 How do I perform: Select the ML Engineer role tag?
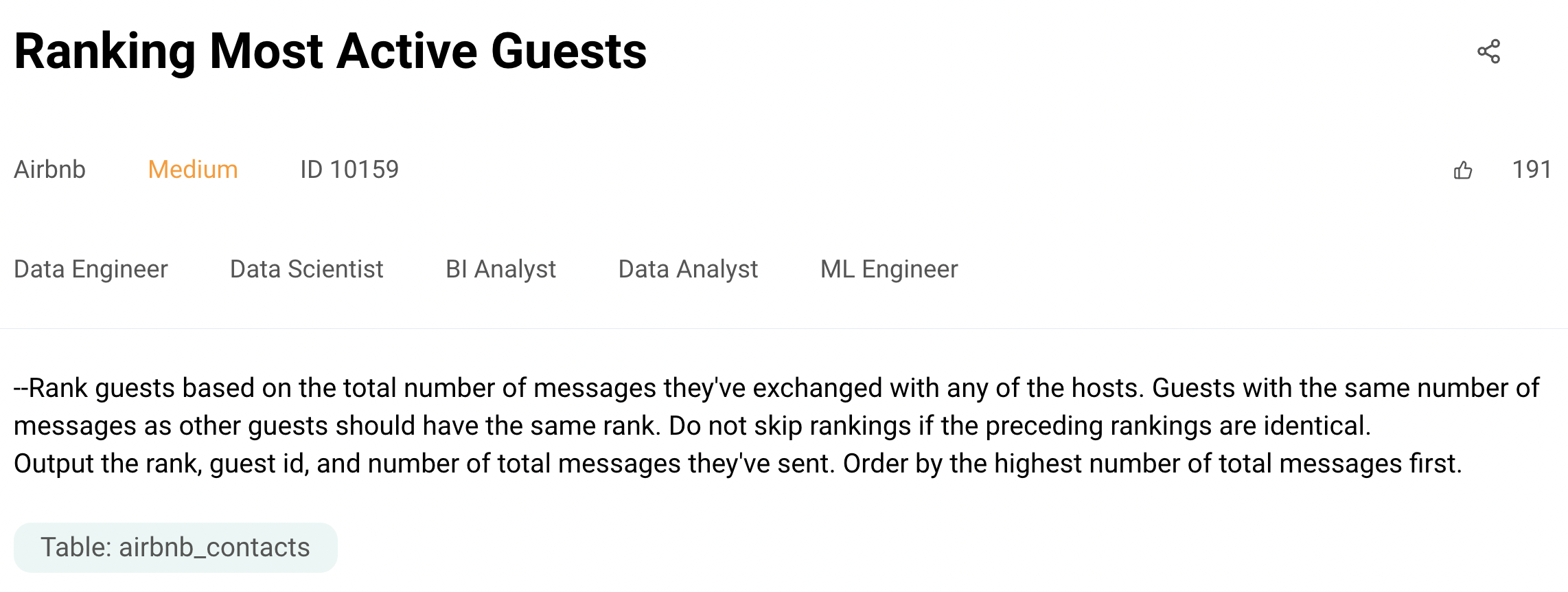click(888, 269)
